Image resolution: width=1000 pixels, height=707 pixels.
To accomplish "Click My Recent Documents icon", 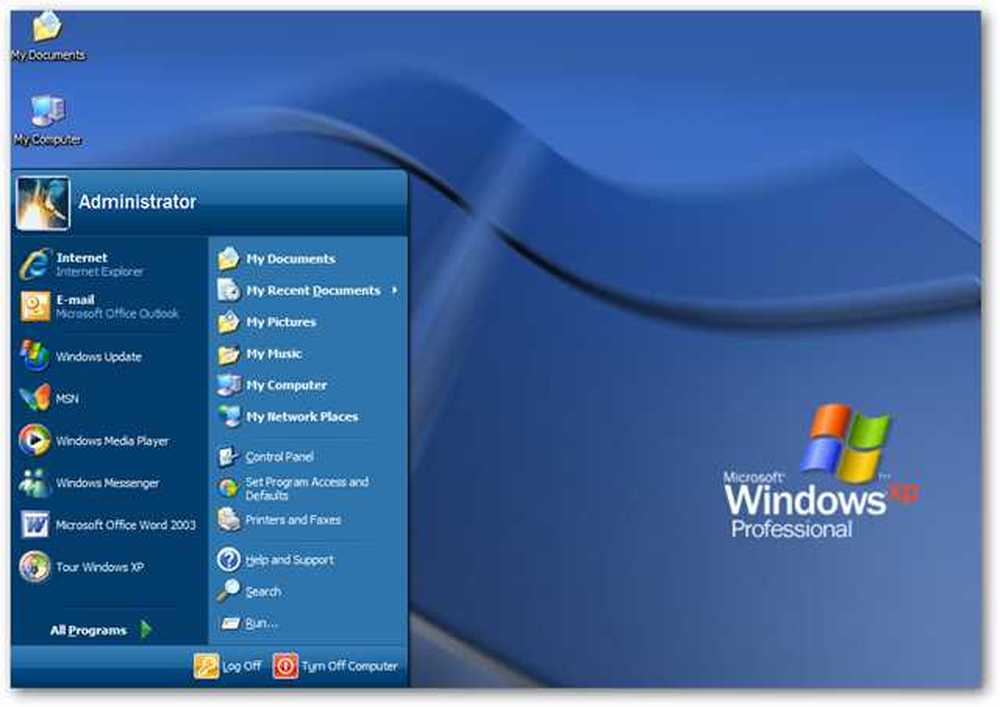I will click(228, 290).
